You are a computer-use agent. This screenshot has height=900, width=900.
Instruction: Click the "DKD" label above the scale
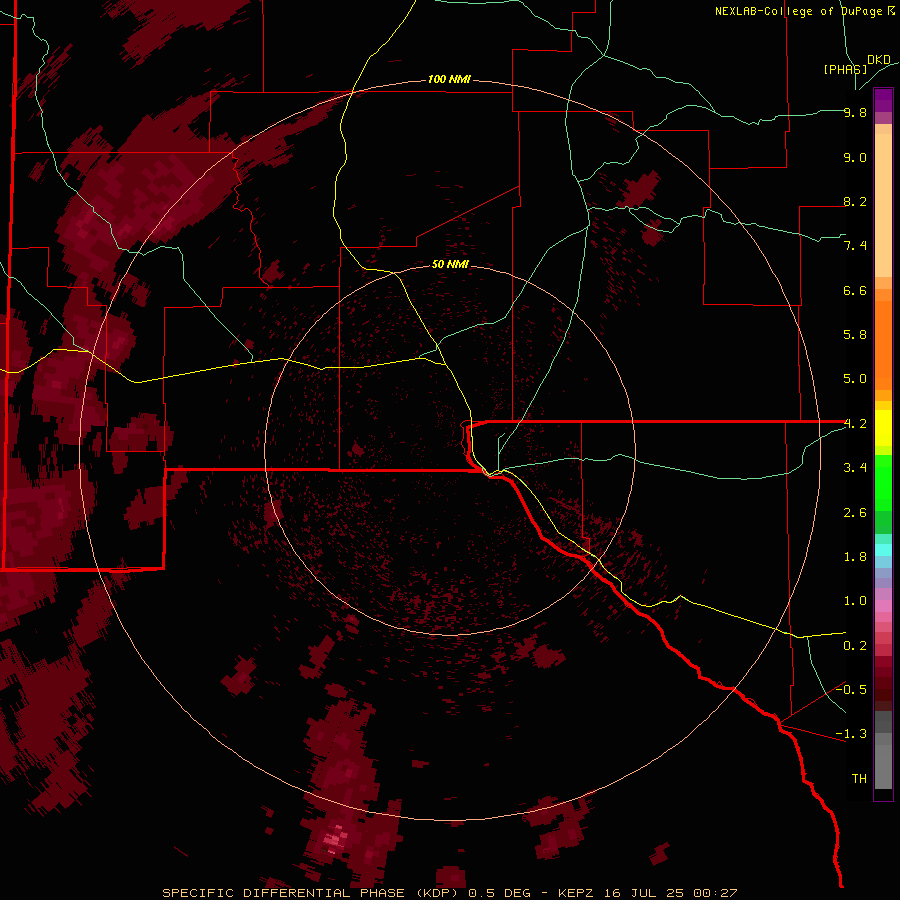point(879,60)
